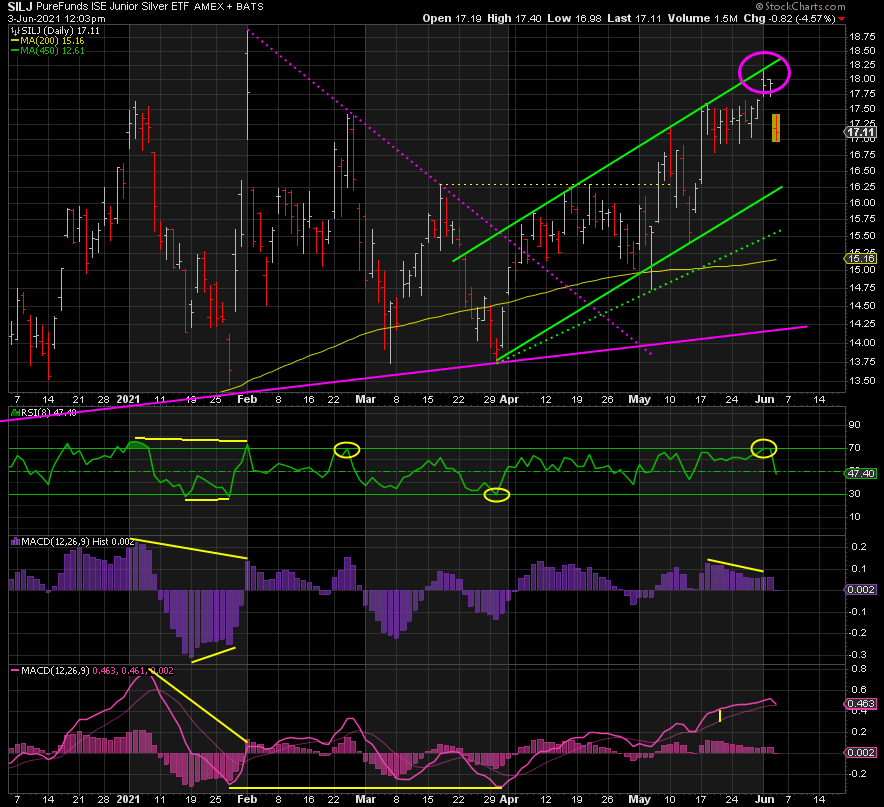The height and width of the screenshot is (807, 884).
Task: Click the SILJ (Daily) 17.11 legend entry
Action: point(60,31)
